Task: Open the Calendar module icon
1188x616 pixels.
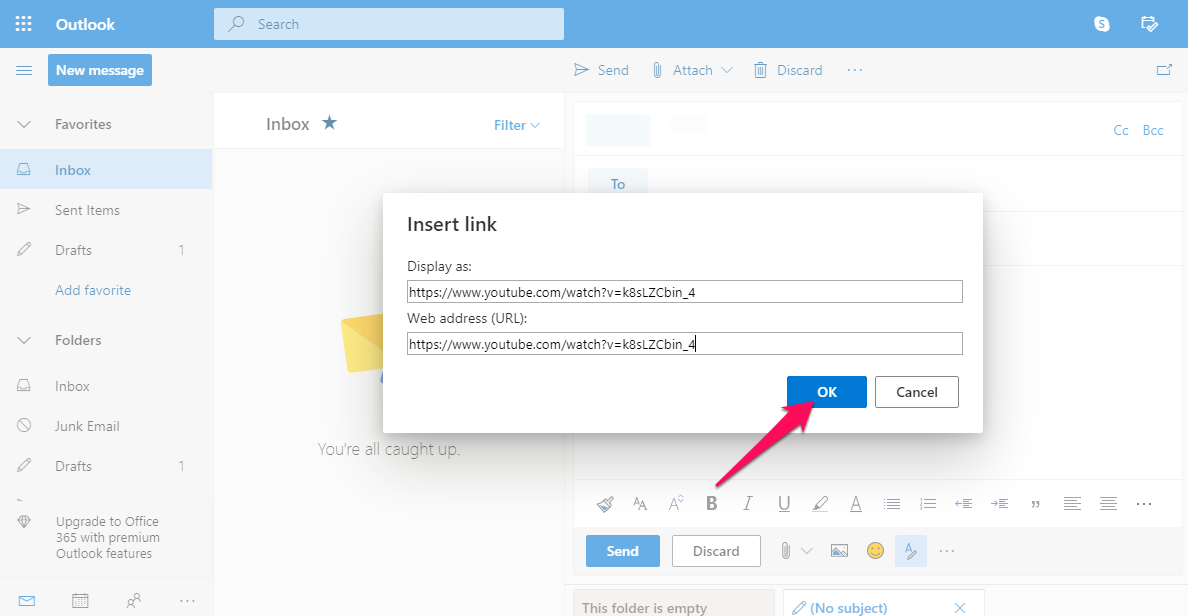Action: tap(80, 601)
